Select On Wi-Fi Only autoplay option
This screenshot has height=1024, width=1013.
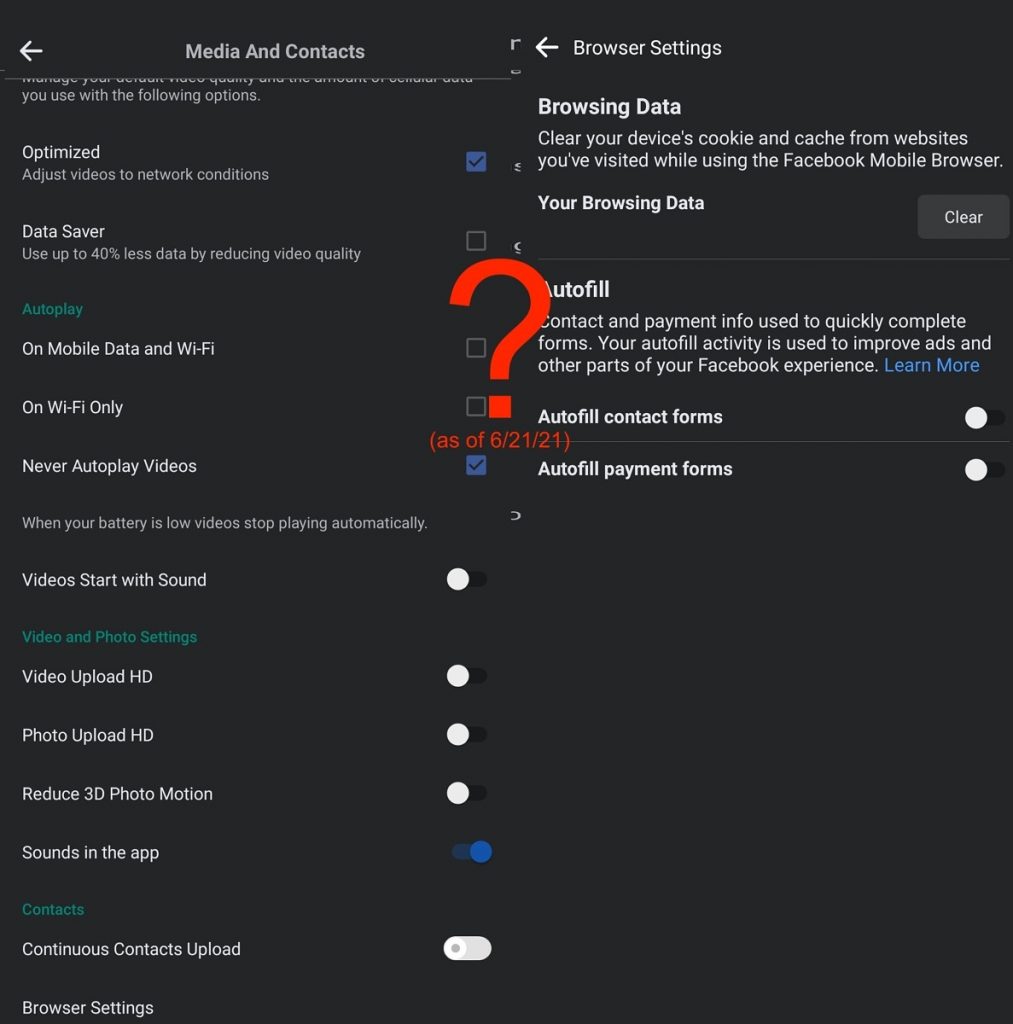(x=476, y=406)
